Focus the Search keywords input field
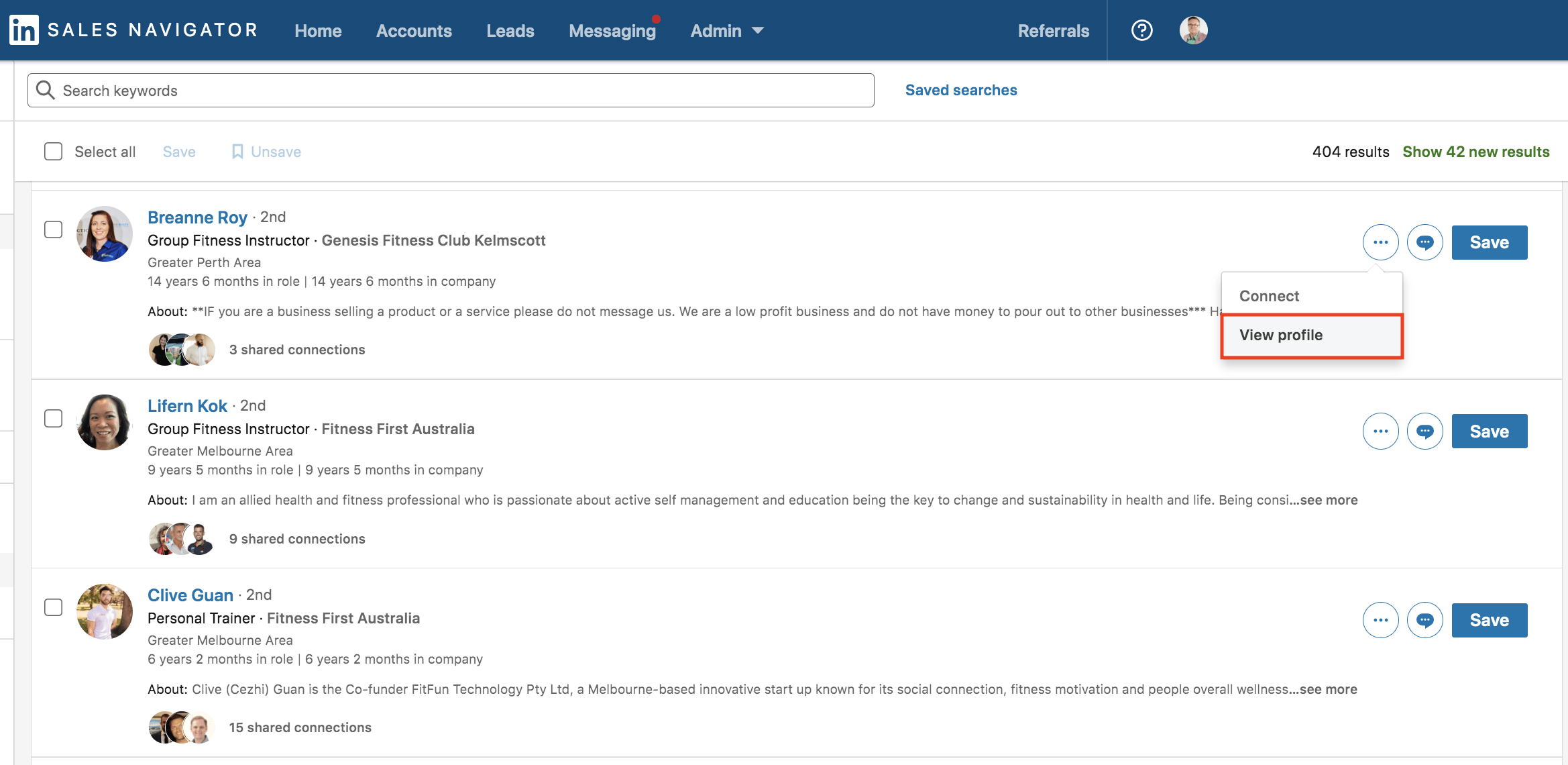 tap(451, 90)
